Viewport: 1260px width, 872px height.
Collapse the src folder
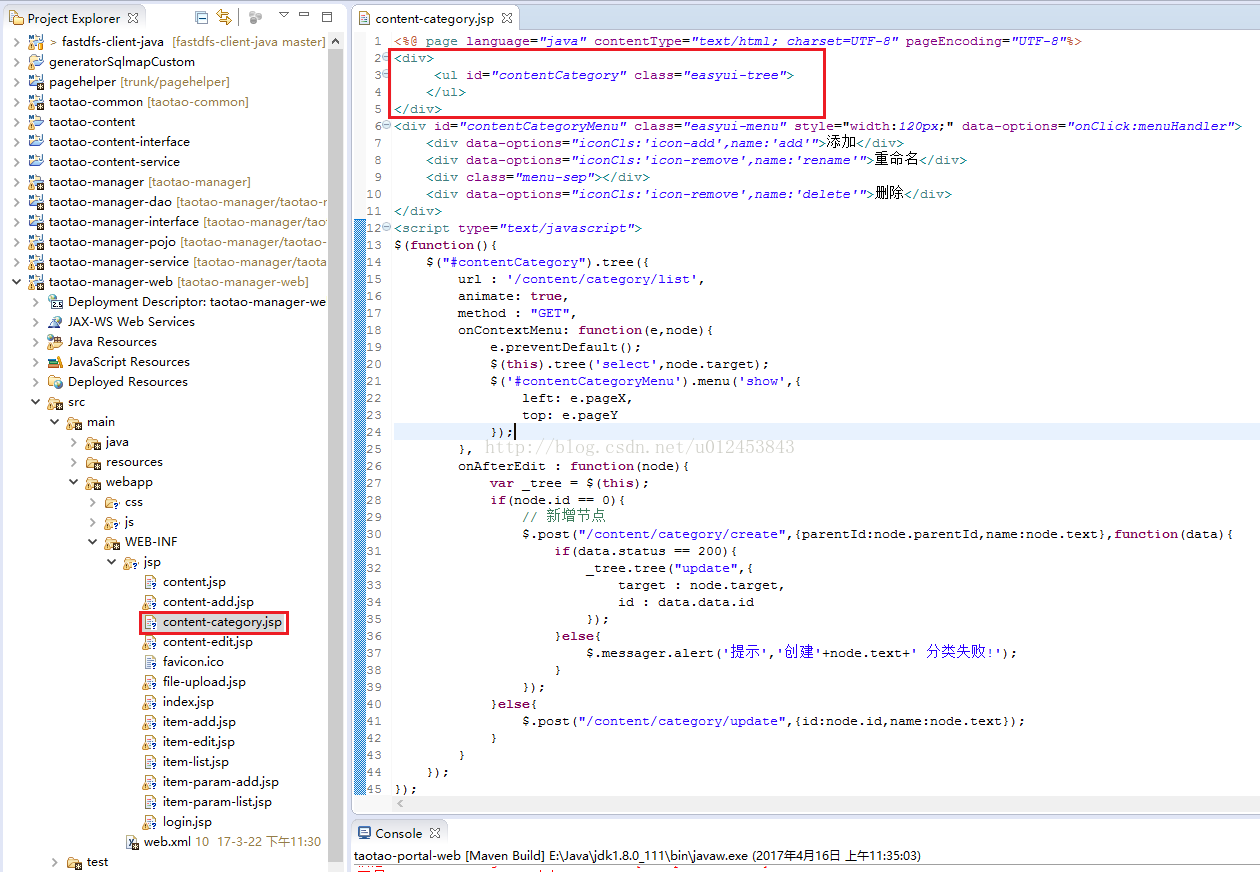(36, 401)
